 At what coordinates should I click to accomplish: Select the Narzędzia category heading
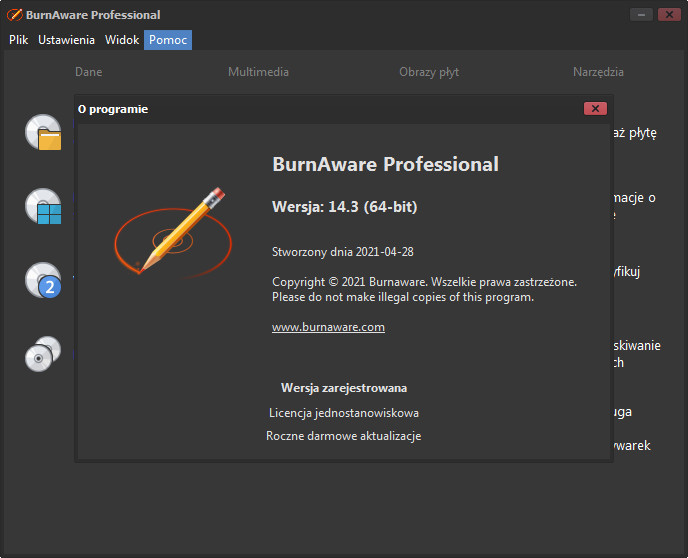coord(598,72)
